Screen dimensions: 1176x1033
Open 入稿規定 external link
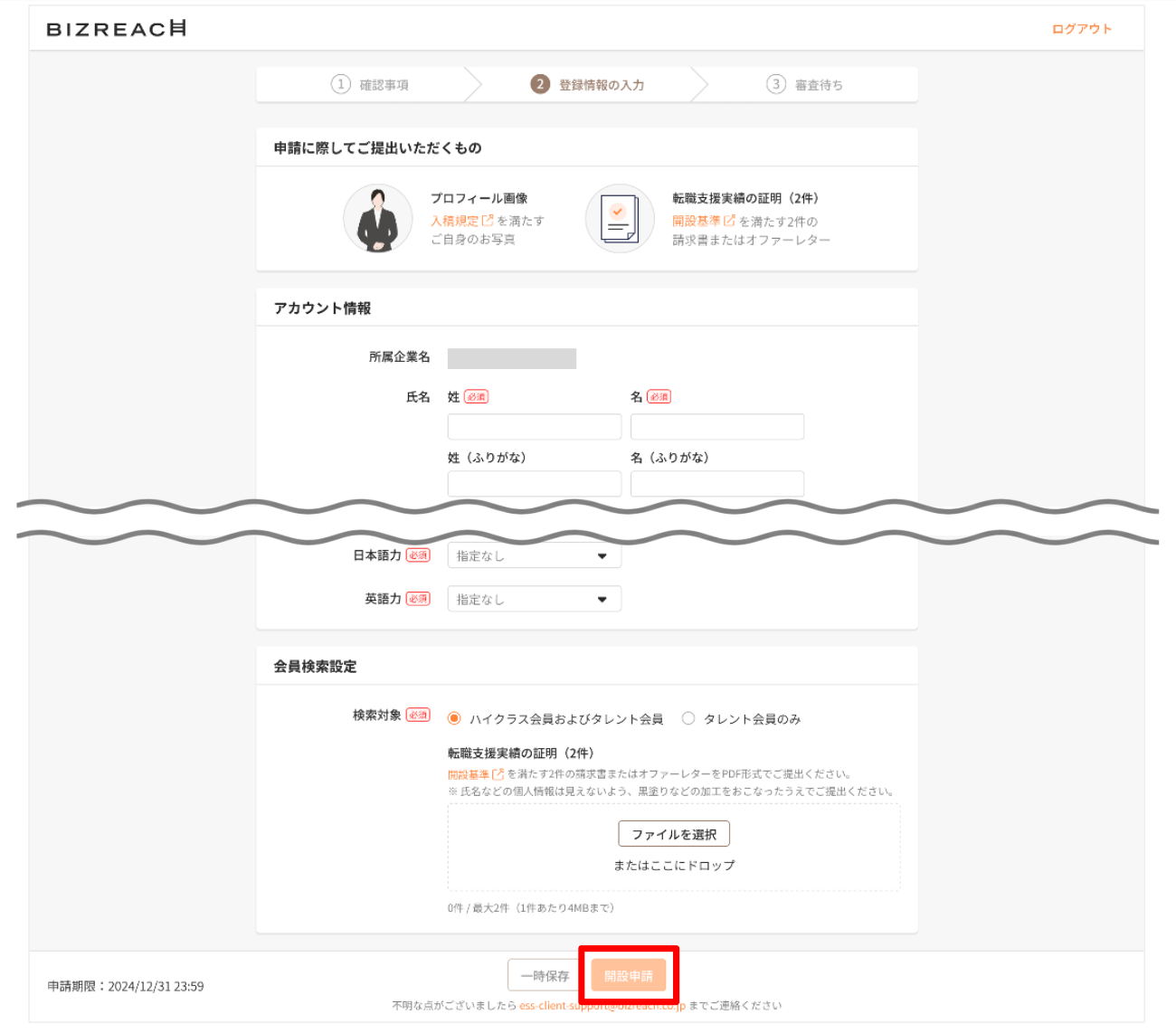[461, 221]
